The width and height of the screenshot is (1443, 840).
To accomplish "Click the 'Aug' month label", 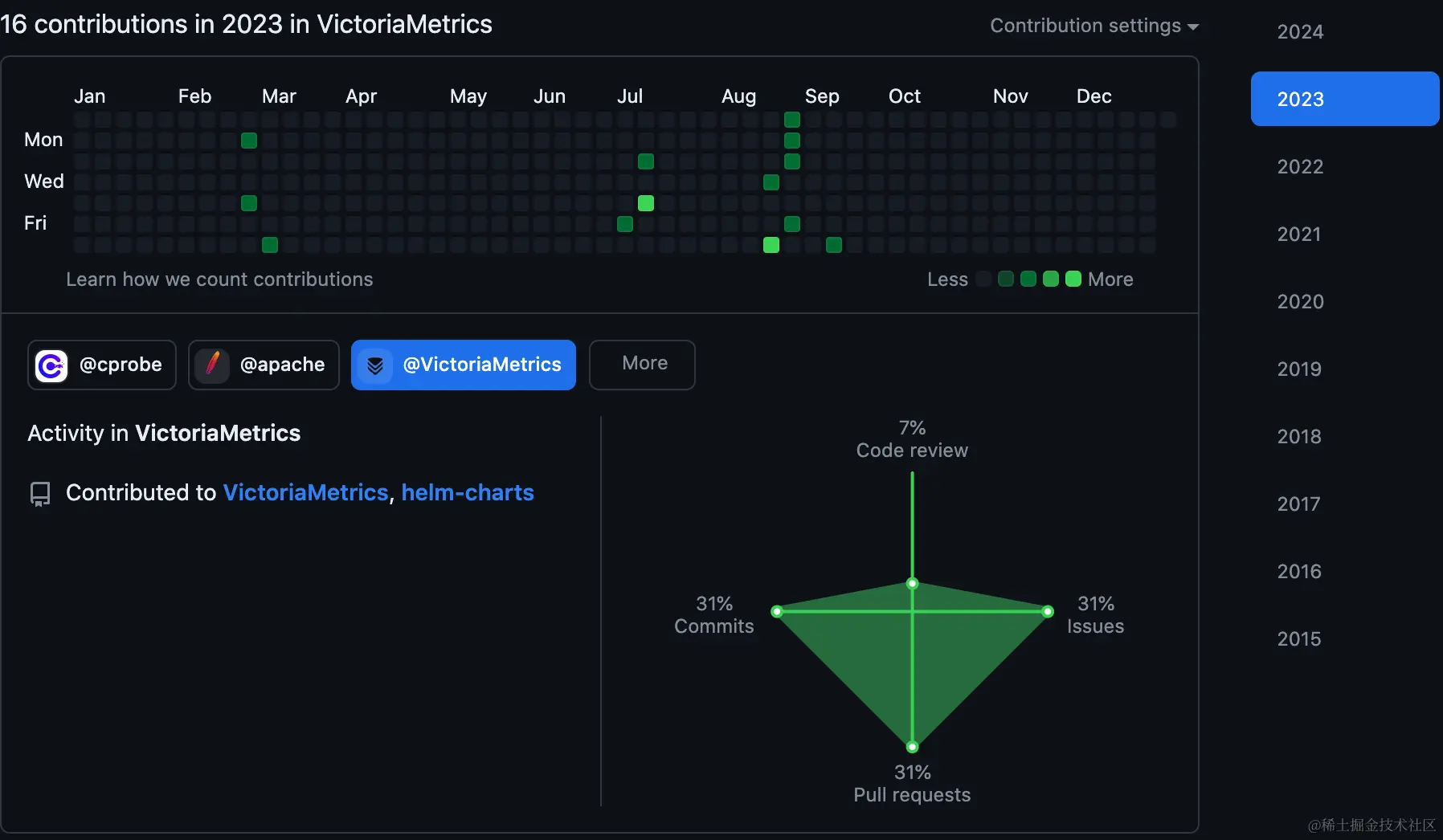I will [x=739, y=96].
